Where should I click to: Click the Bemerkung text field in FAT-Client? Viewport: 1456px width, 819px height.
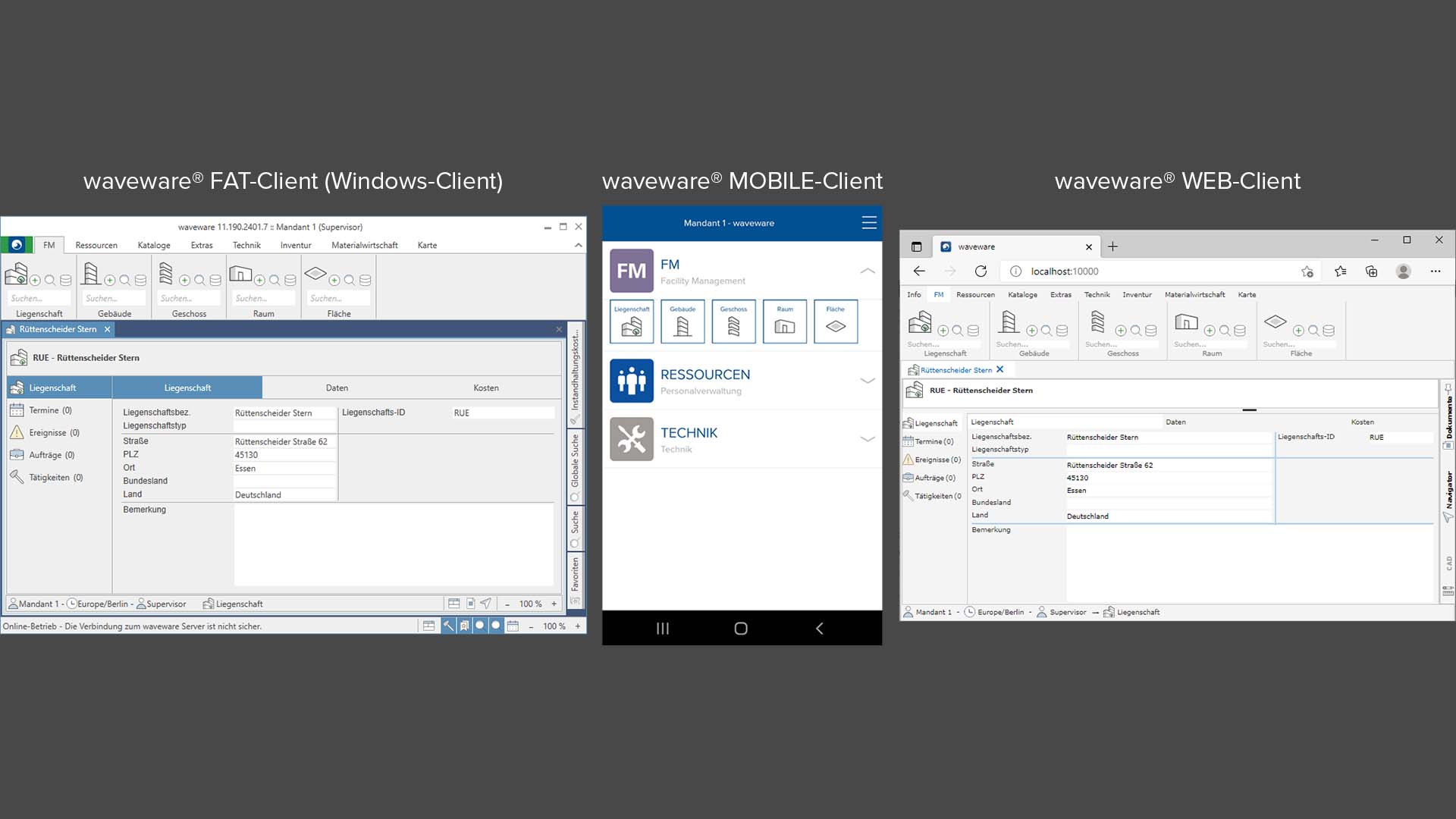point(393,543)
